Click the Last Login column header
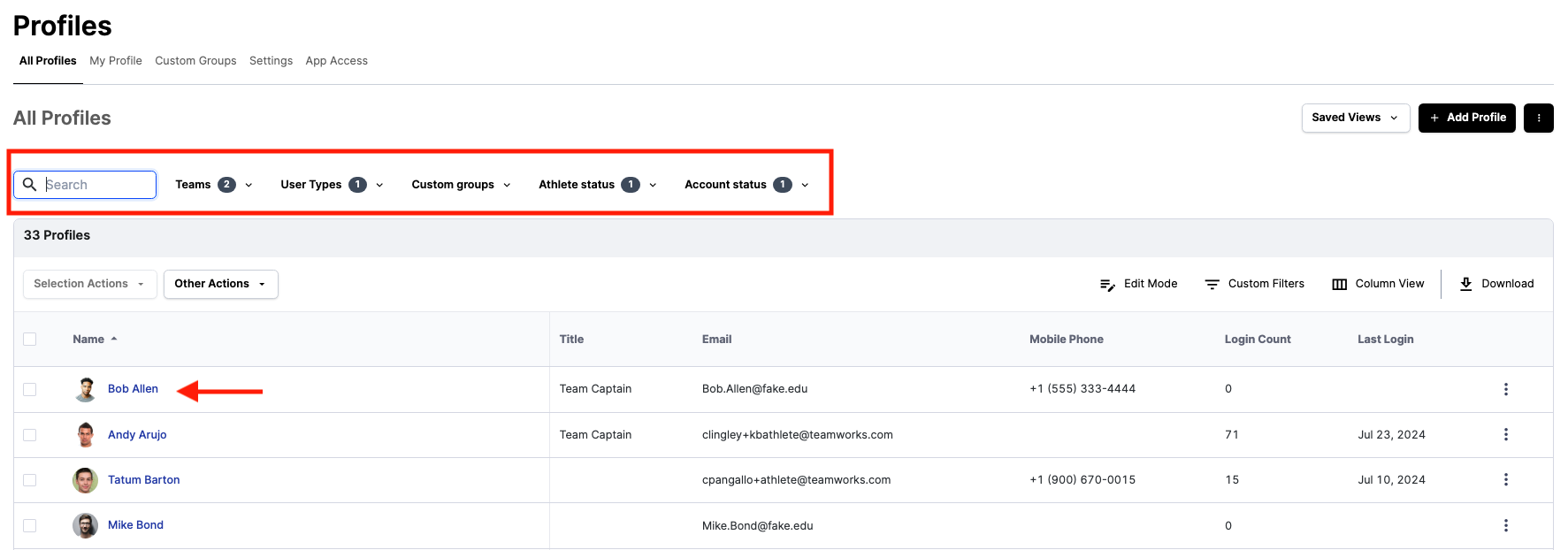 pyautogui.click(x=1385, y=339)
